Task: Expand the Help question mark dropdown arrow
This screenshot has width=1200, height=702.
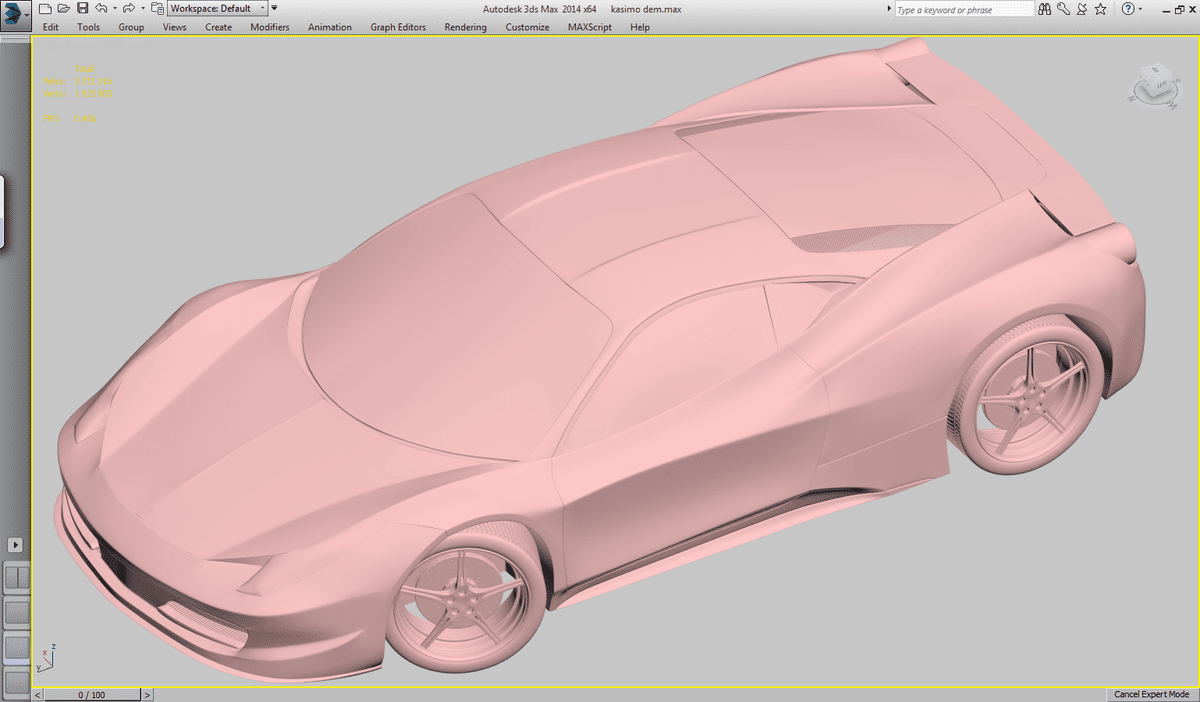Action: [x=1142, y=9]
